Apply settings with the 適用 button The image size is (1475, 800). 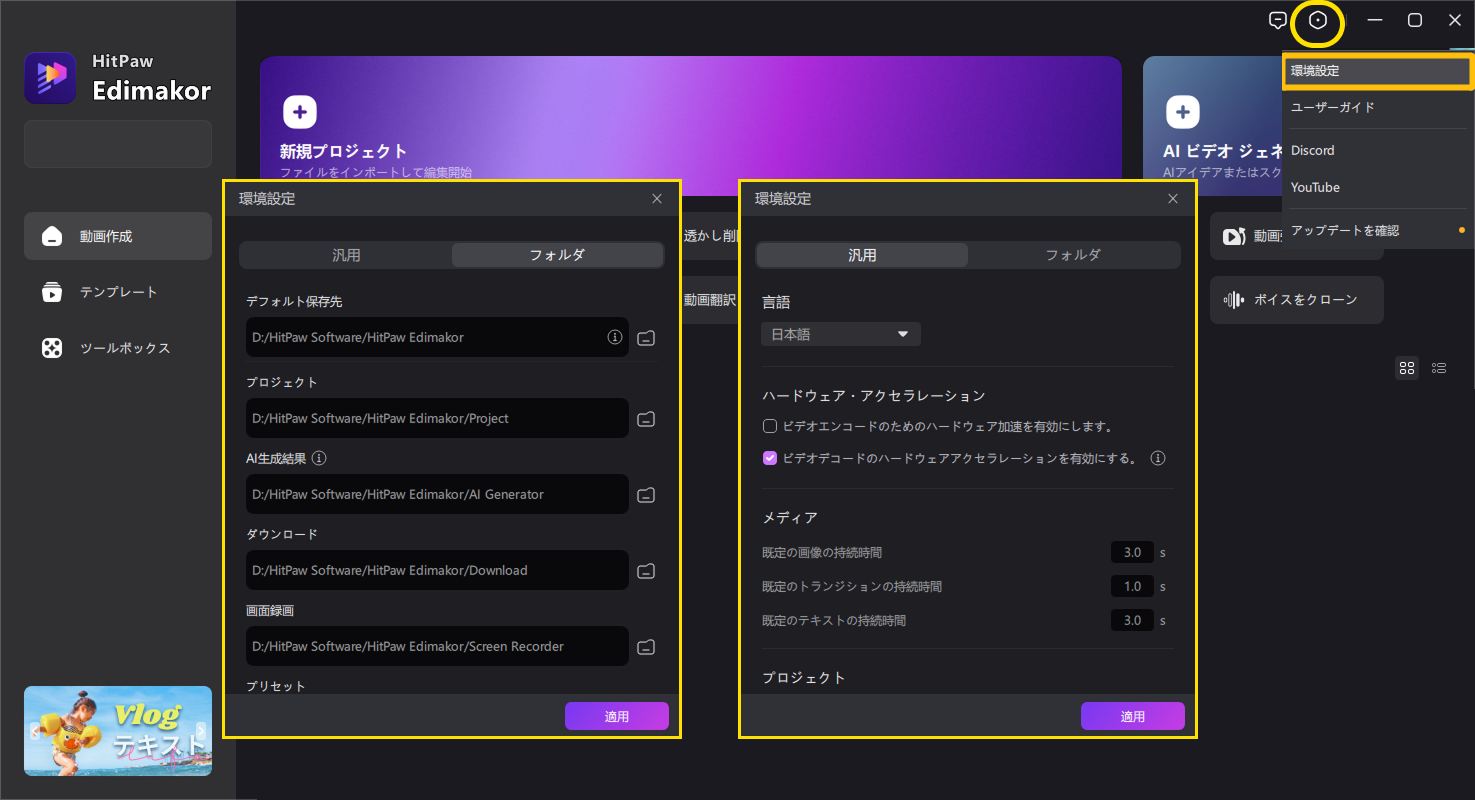click(1133, 716)
